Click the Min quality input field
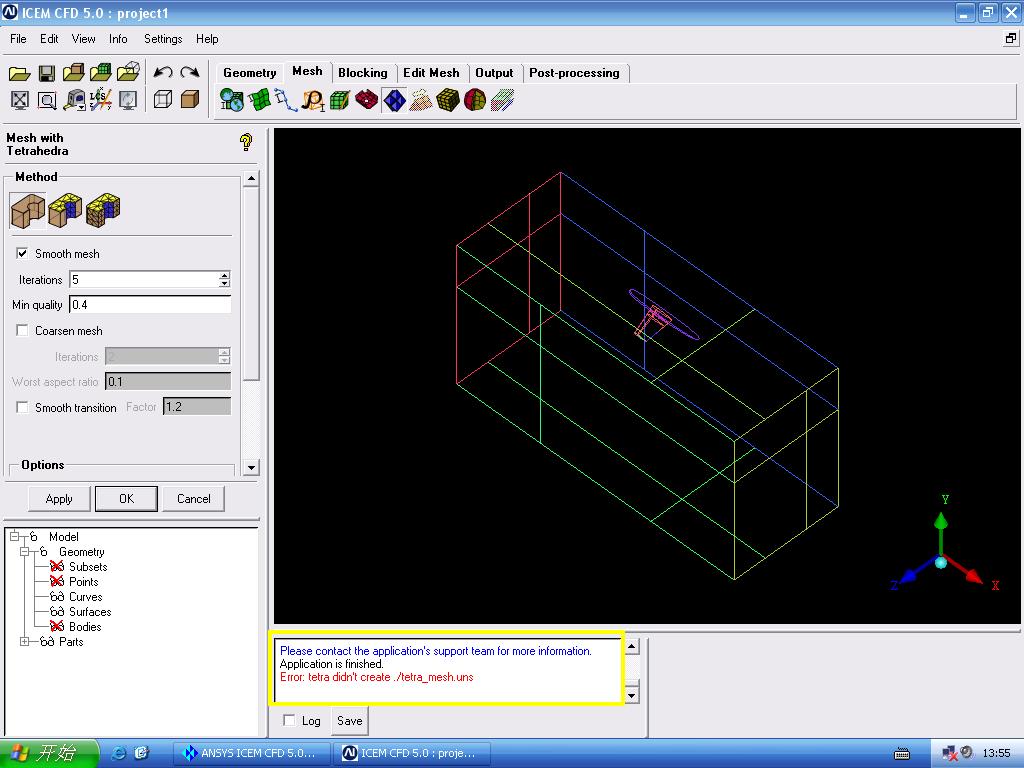 [x=150, y=305]
